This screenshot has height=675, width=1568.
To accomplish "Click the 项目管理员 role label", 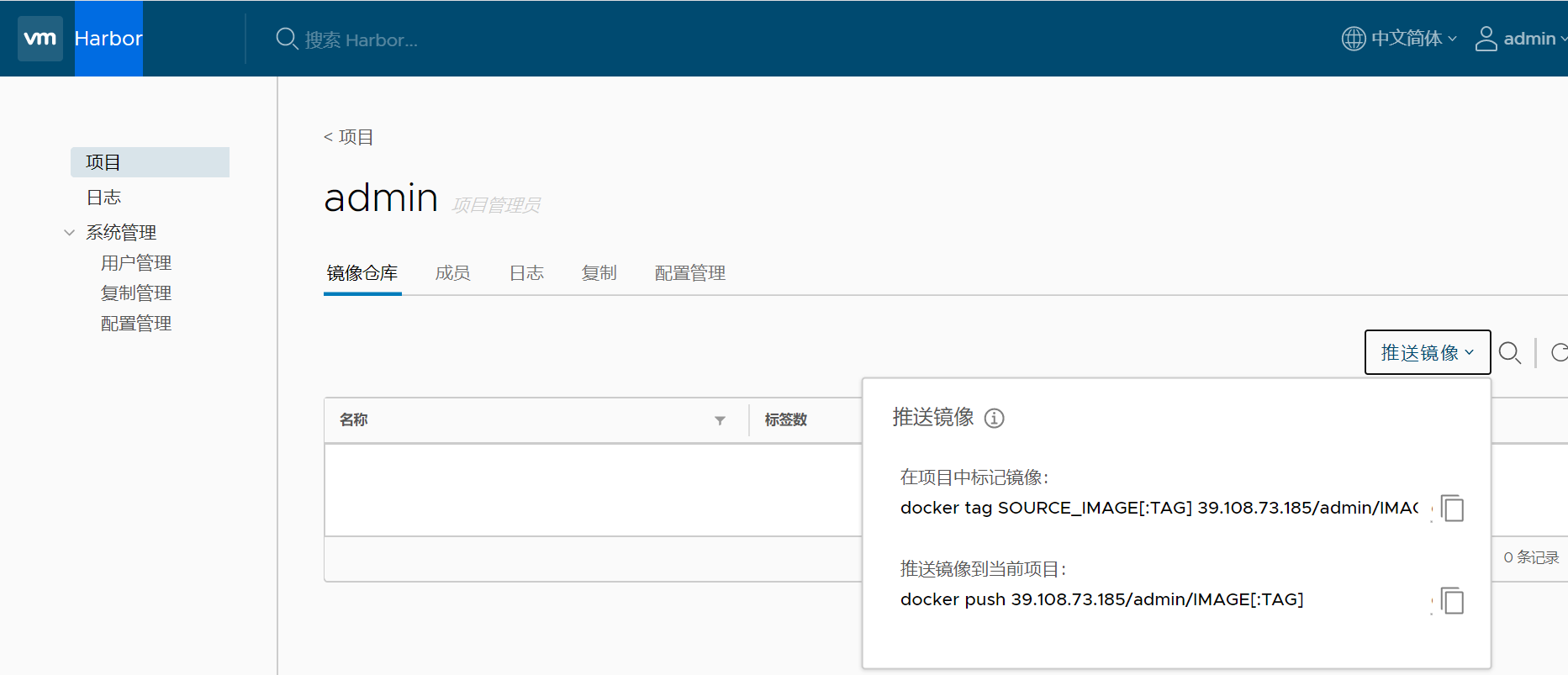I will point(496,205).
